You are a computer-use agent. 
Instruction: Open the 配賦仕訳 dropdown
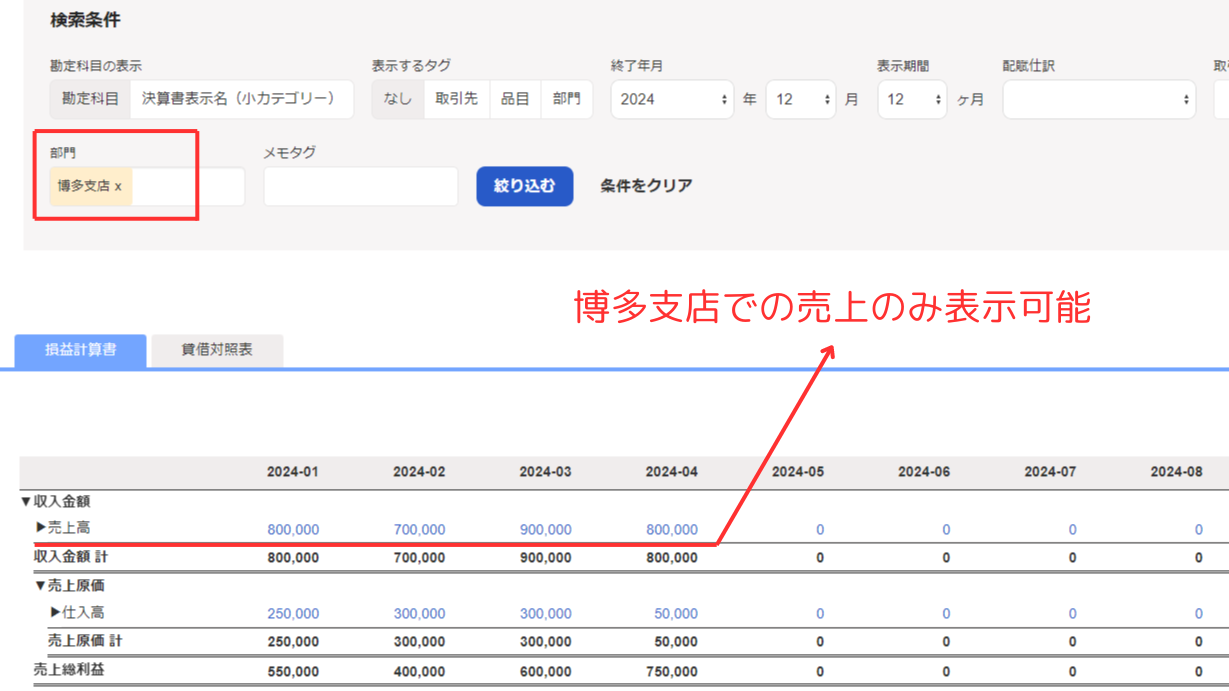coord(1098,100)
